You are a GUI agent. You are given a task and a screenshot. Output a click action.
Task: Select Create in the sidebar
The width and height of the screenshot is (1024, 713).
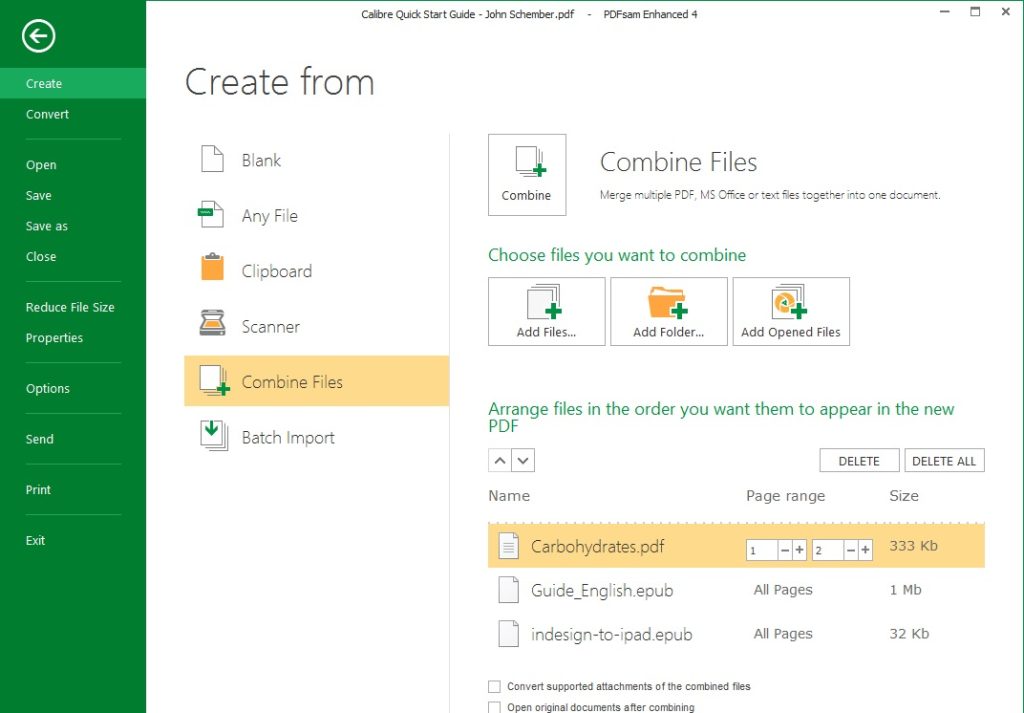coord(73,84)
